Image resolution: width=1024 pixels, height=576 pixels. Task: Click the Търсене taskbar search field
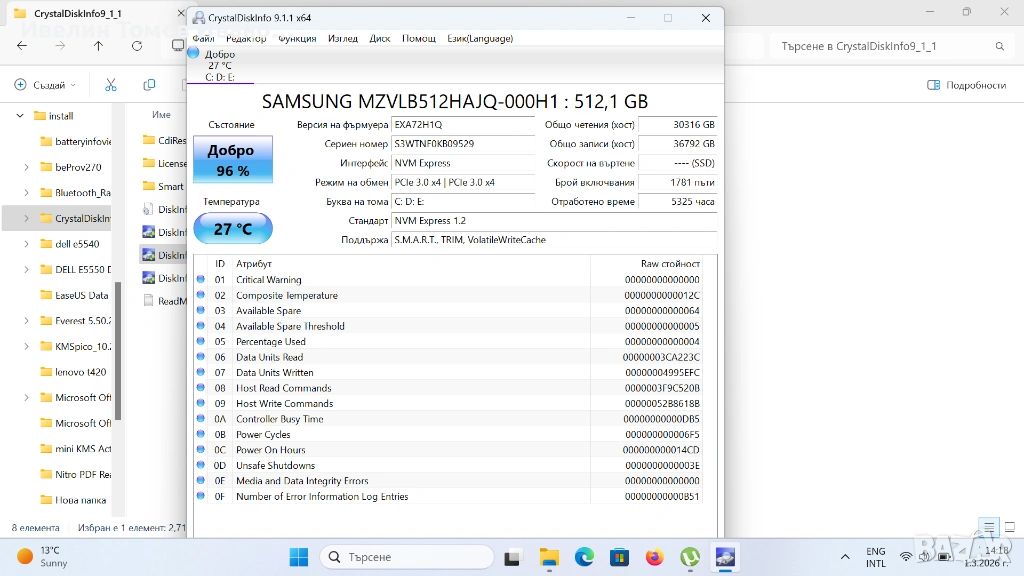[407, 557]
